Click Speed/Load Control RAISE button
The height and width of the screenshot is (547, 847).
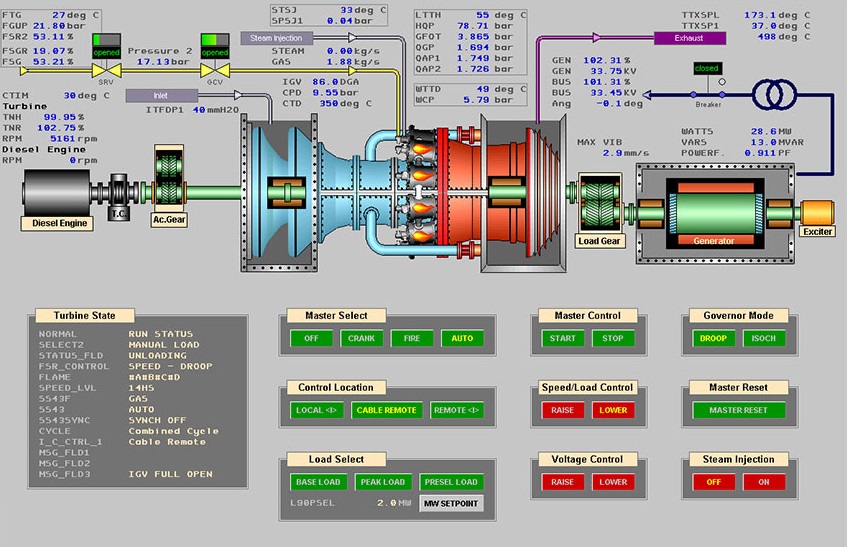[562, 410]
